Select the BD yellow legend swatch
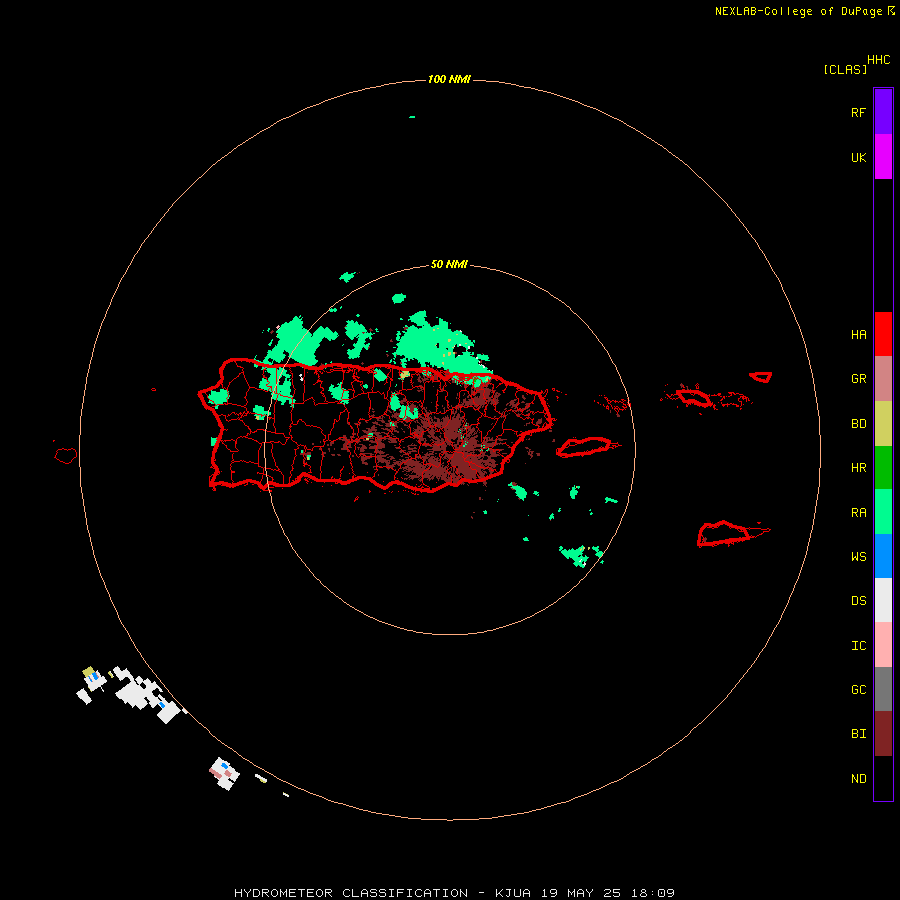This screenshot has width=900, height=900. point(883,424)
